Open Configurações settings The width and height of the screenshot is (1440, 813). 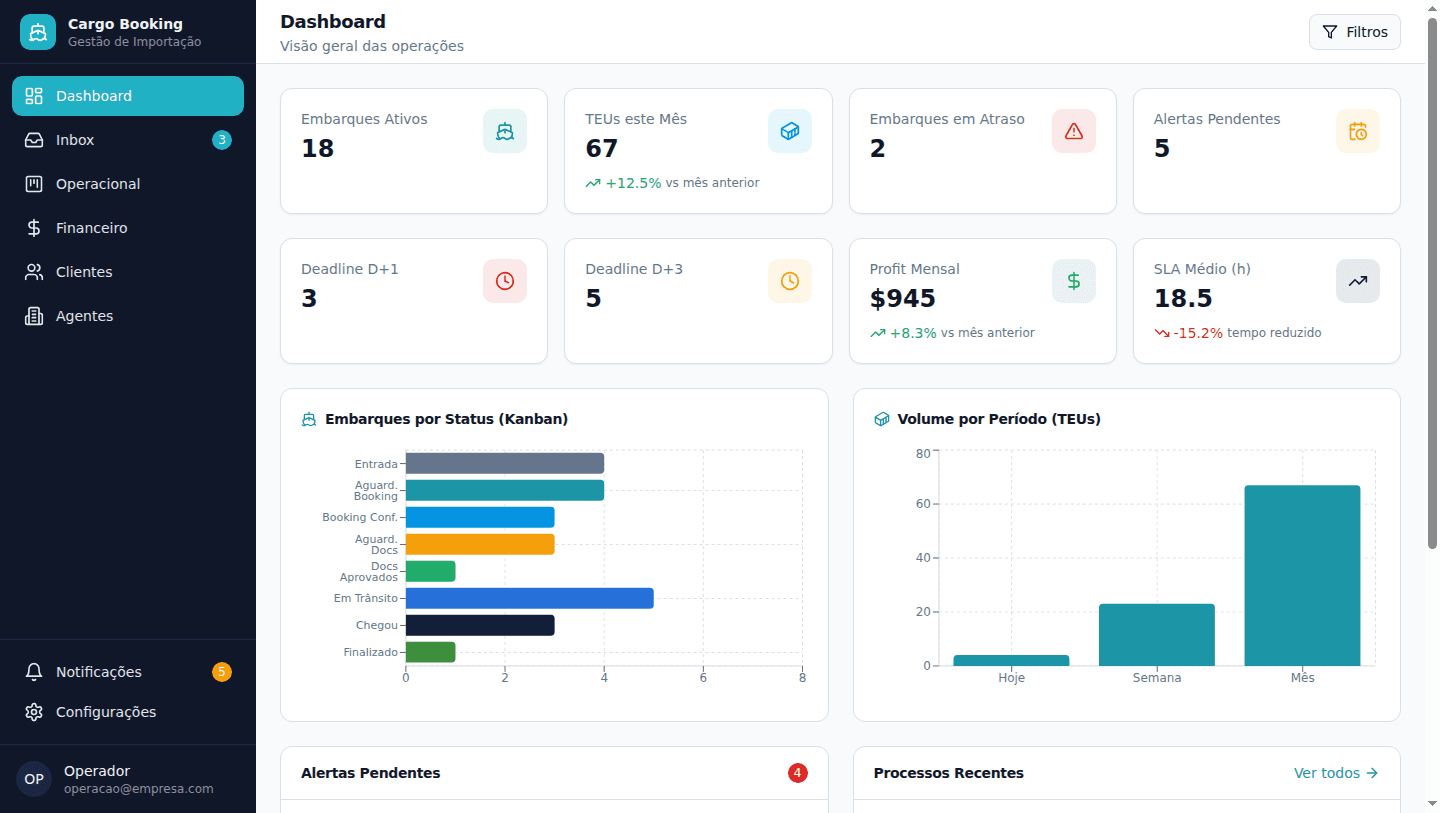tap(128, 712)
